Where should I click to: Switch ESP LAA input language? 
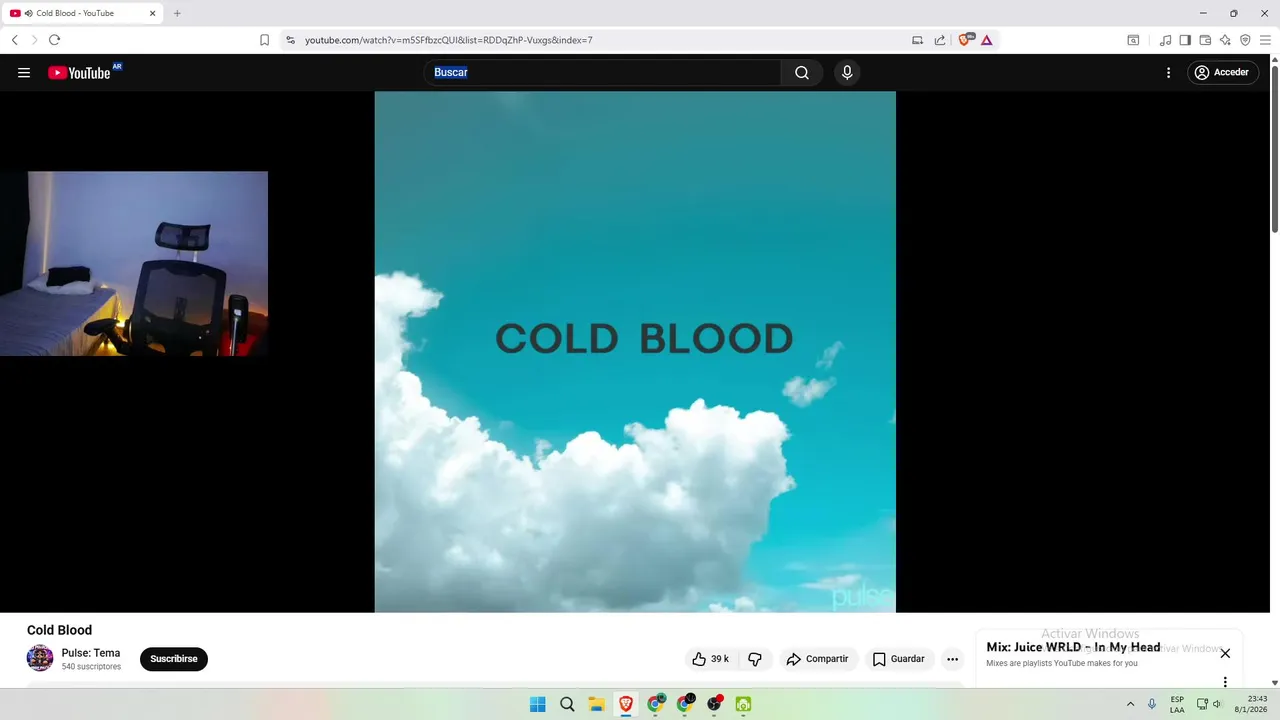[x=1177, y=704]
